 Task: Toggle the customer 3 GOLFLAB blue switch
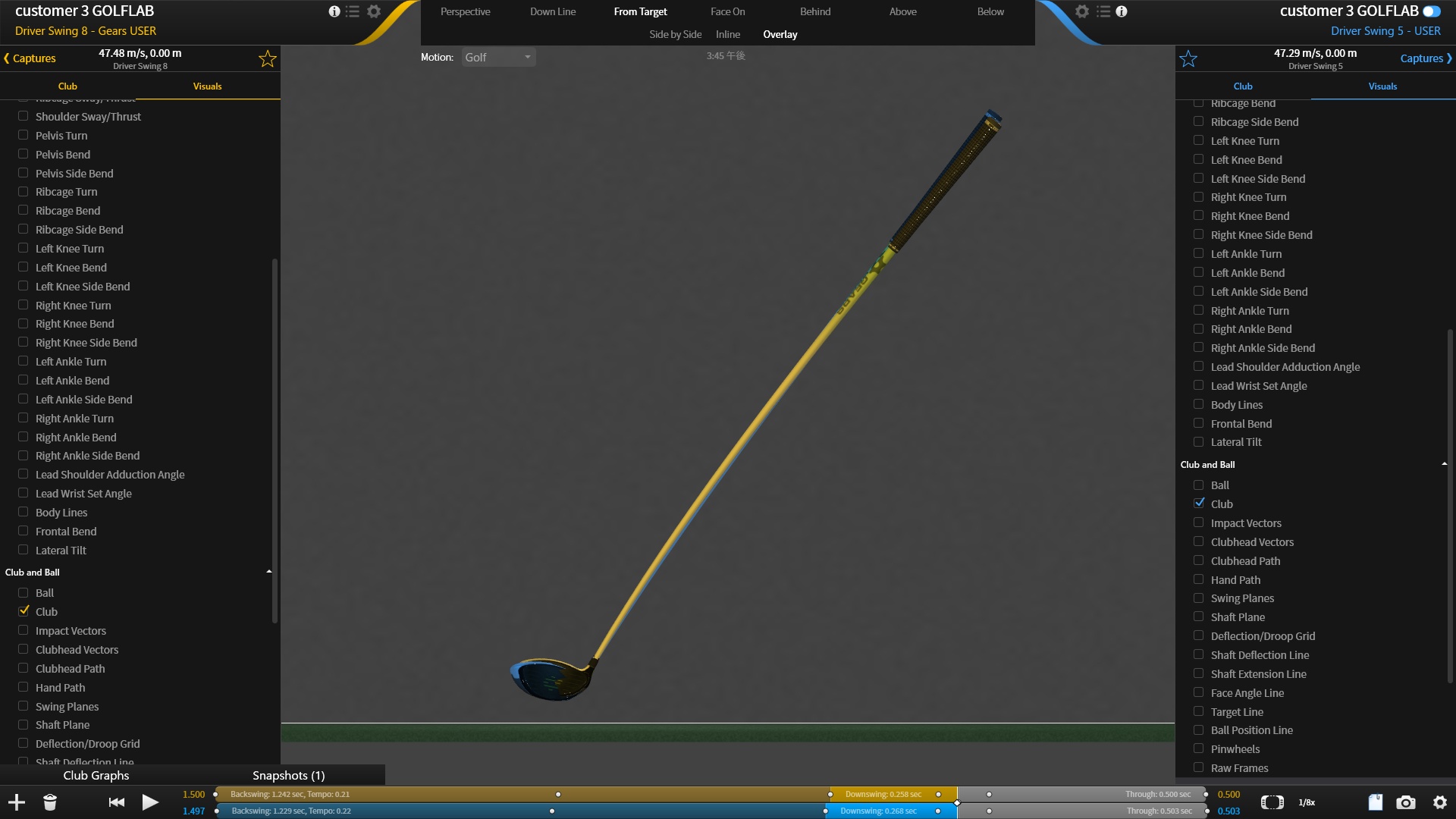point(1431,11)
